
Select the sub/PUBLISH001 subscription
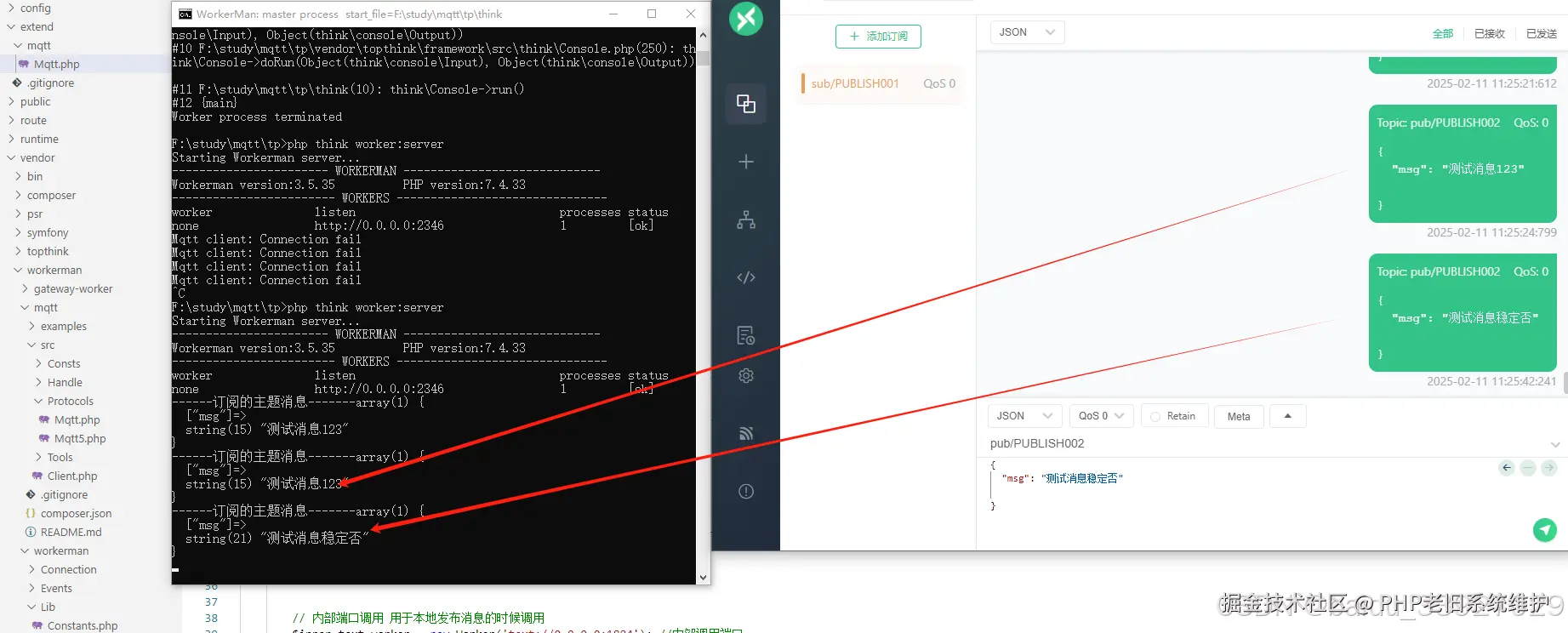[880, 83]
